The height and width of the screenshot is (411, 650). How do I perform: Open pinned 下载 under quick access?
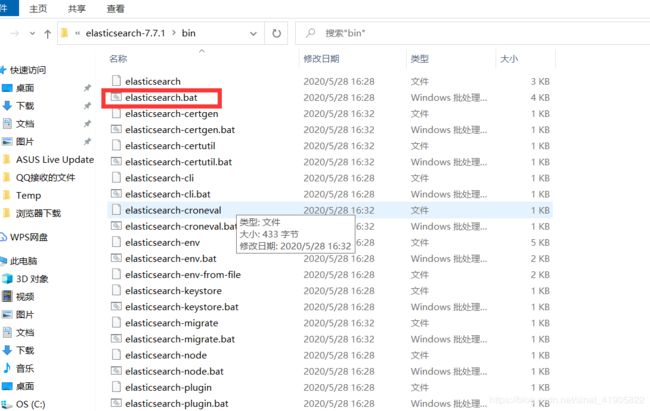[25, 106]
